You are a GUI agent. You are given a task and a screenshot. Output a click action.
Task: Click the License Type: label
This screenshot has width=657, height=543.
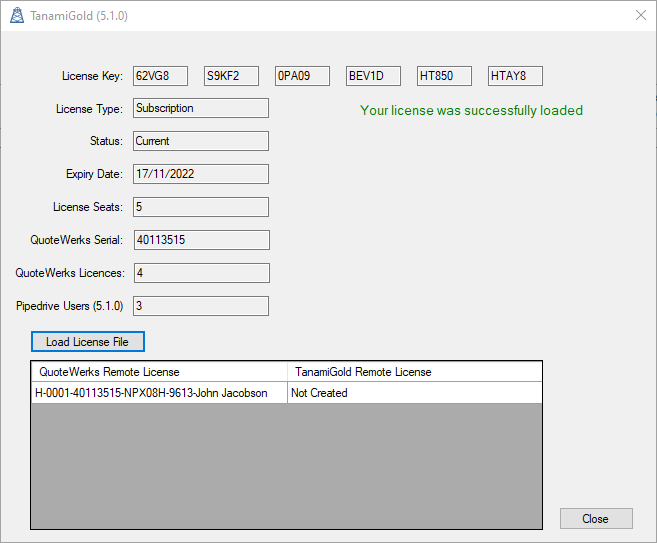[x=90, y=109]
